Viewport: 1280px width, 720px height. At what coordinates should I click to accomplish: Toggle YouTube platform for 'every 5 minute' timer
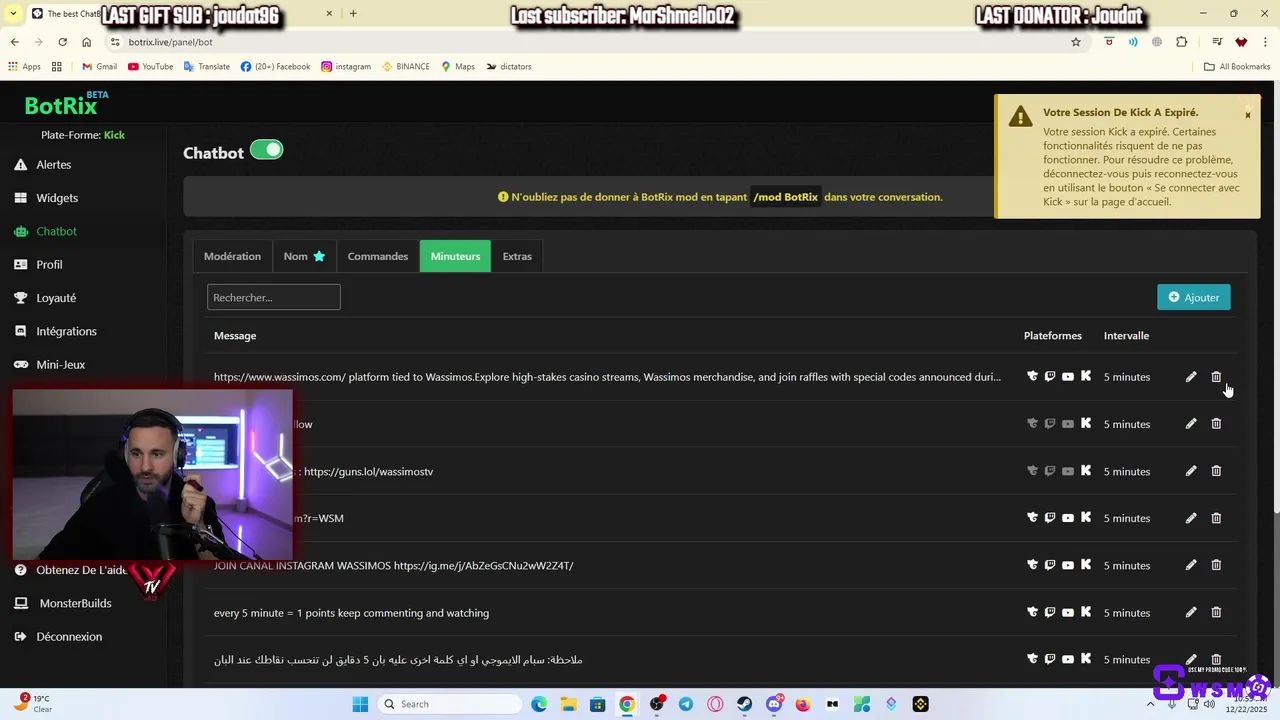click(1068, 611)
